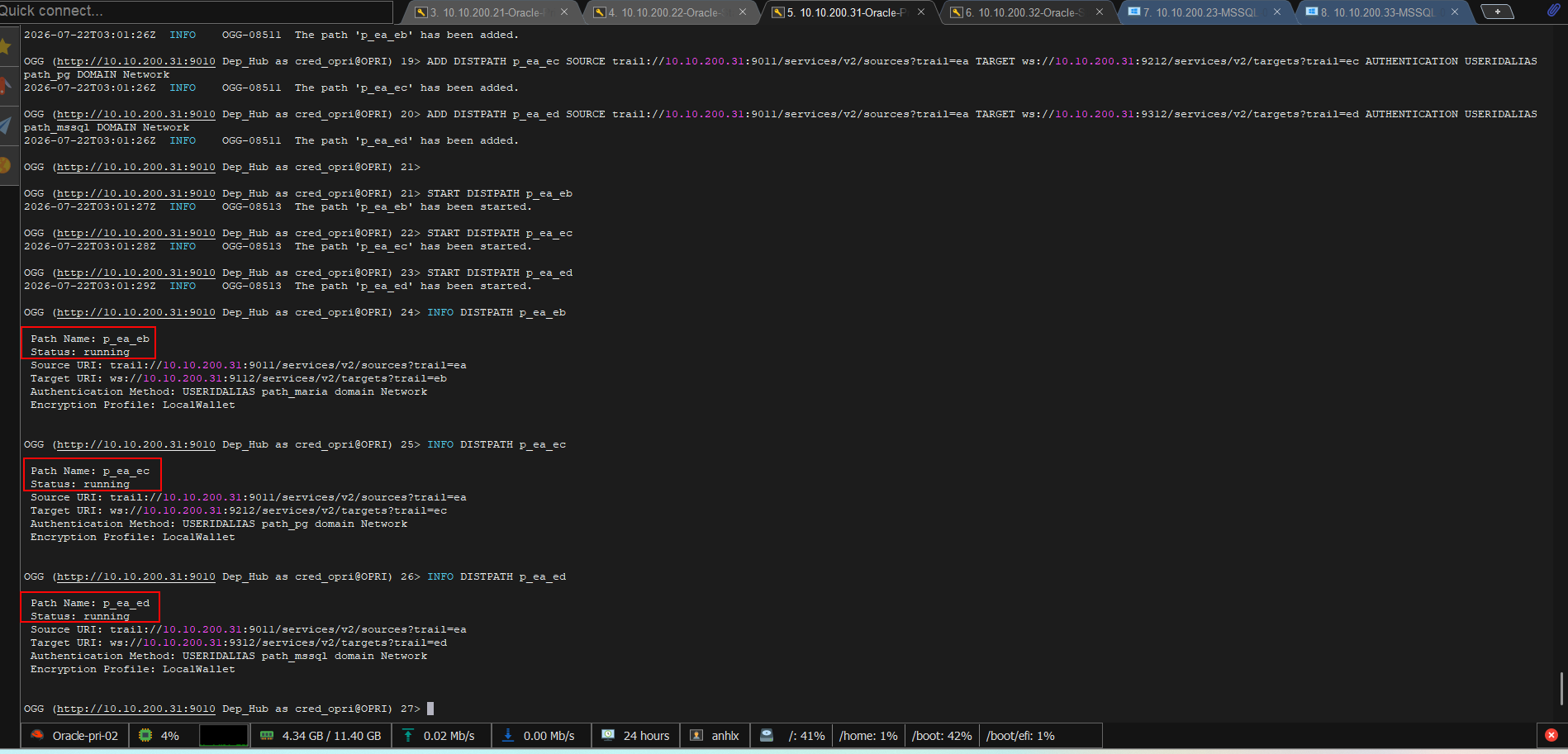Click terminal scrollbar thumb
This screenshot has width=1568, height=754.
tap(1561, 688)
